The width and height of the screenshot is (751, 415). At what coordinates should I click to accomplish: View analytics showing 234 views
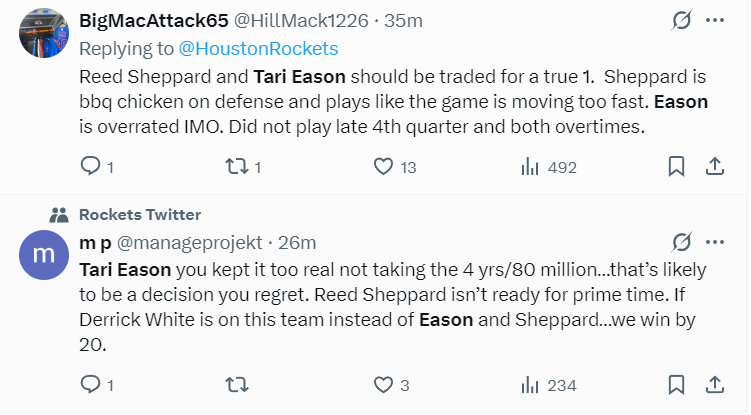(x=530, y=384)
